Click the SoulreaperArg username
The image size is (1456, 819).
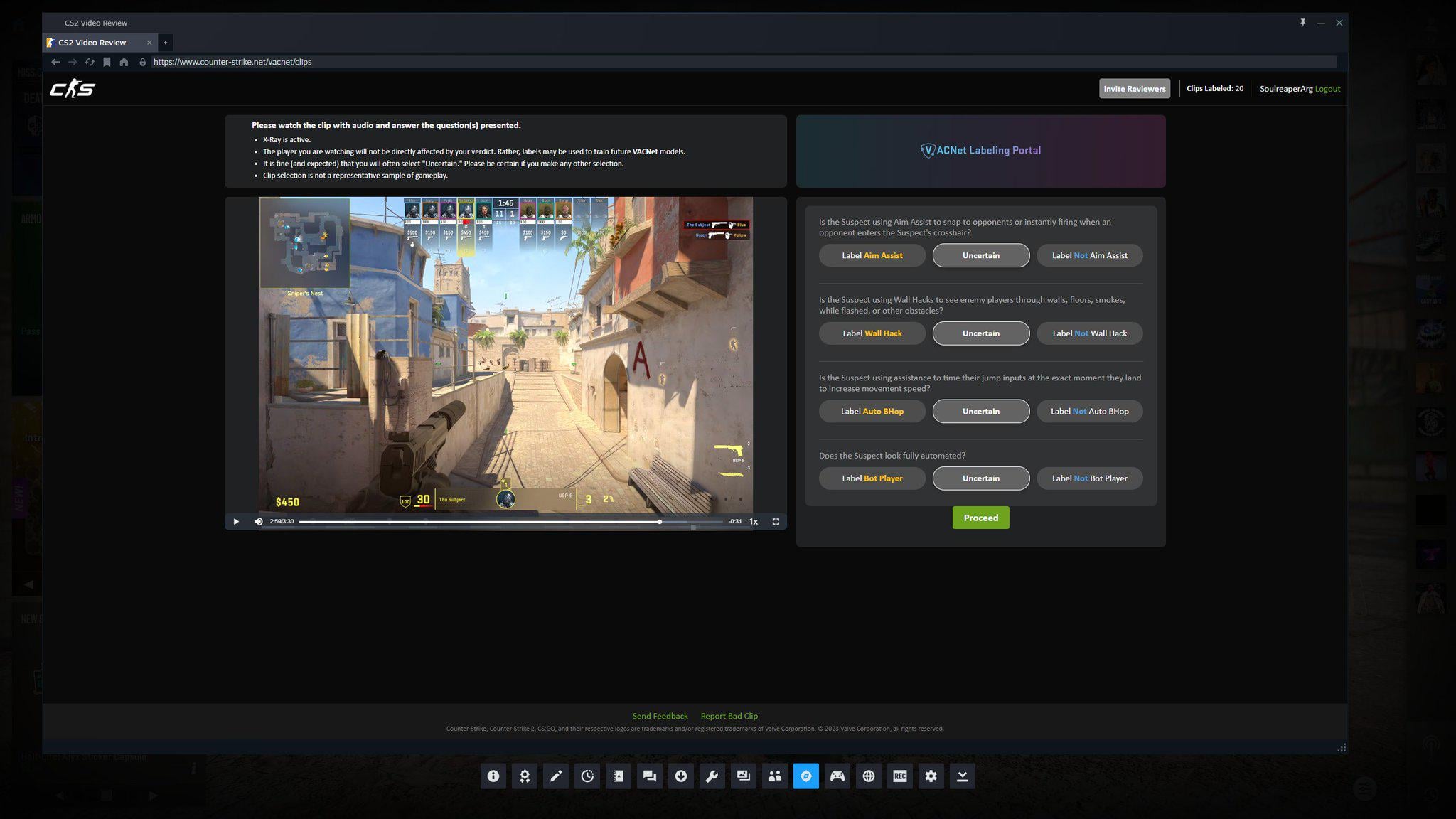coord(1286,89)
